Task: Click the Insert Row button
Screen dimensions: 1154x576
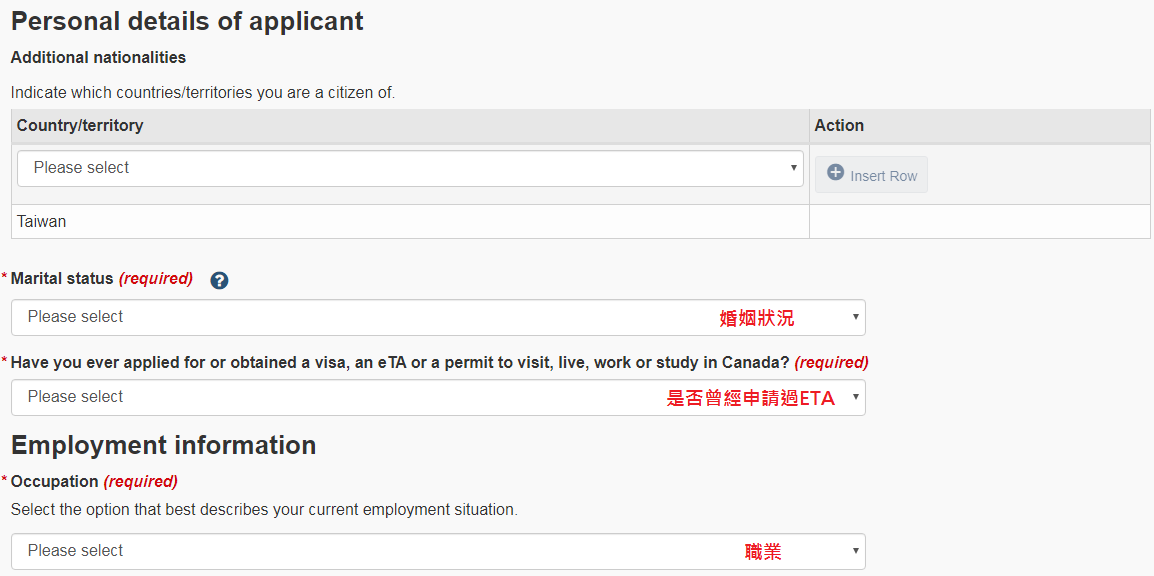Action: point(871,174)
